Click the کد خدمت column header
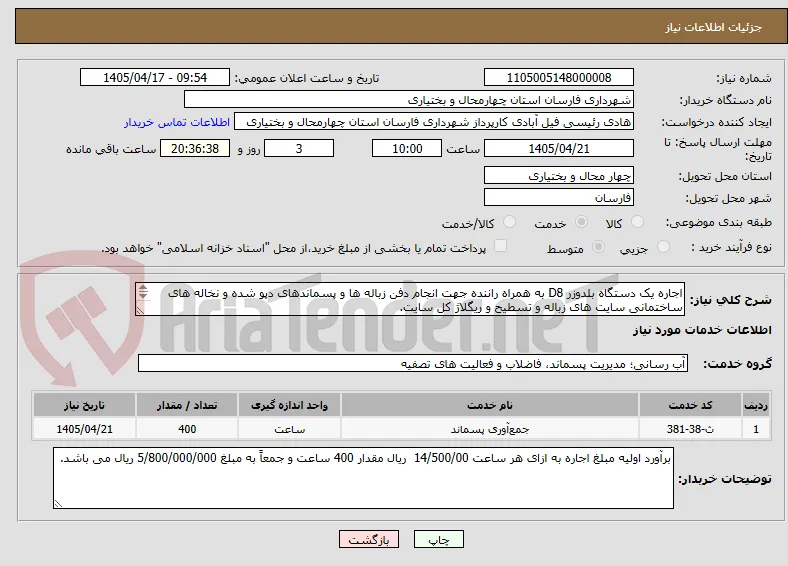Viewport: 788px width, 566px height. coord(691,405)
